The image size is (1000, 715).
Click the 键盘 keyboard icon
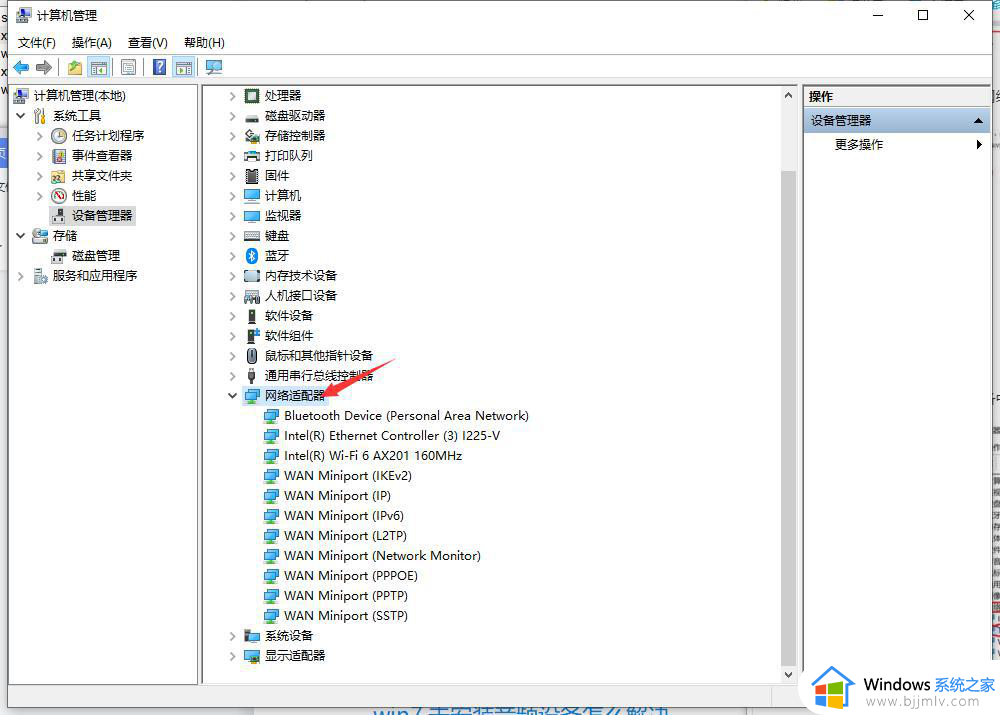click(252, 236)
